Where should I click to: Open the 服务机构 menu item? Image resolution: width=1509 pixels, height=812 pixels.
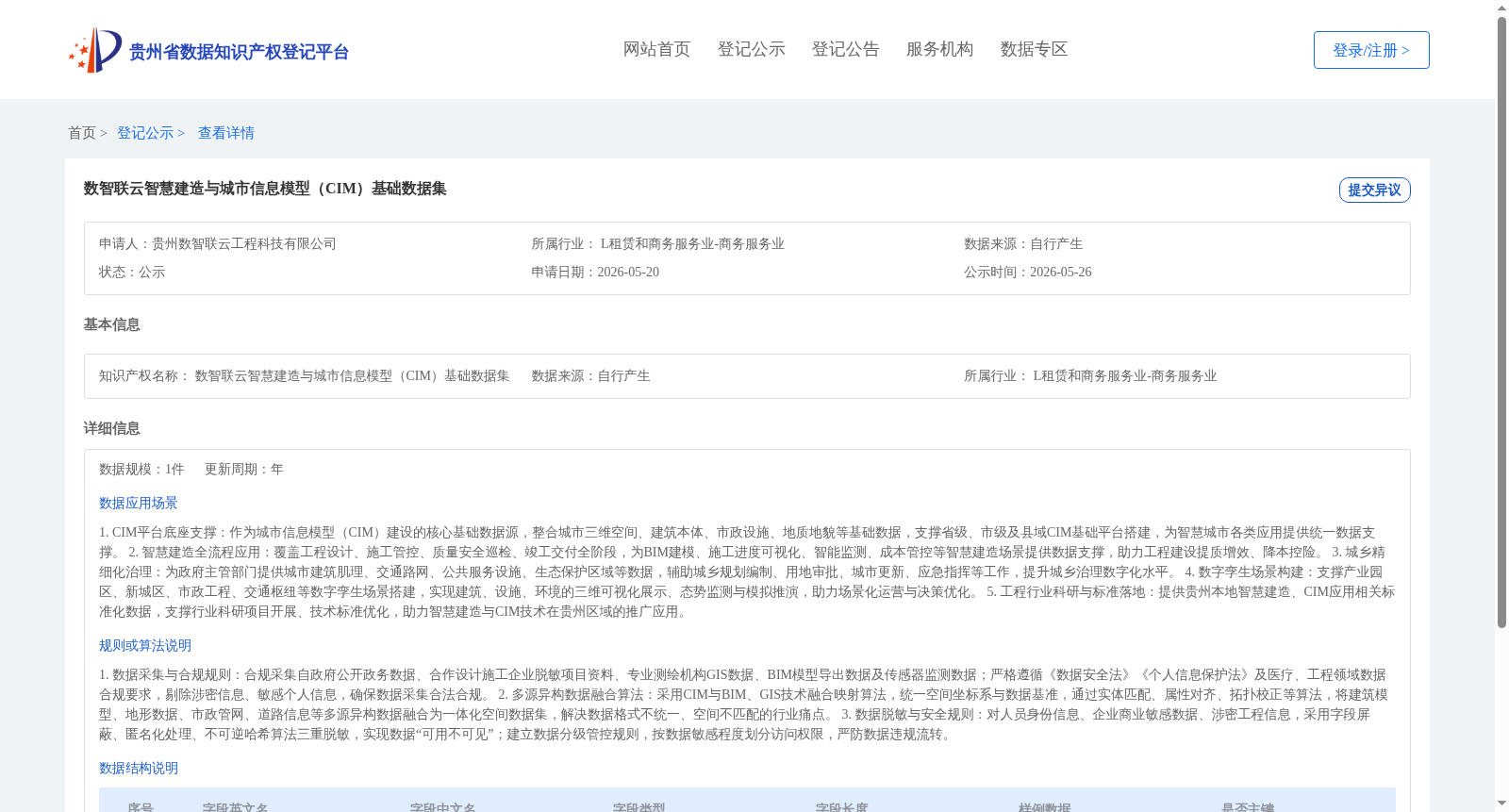coord(939,49)
